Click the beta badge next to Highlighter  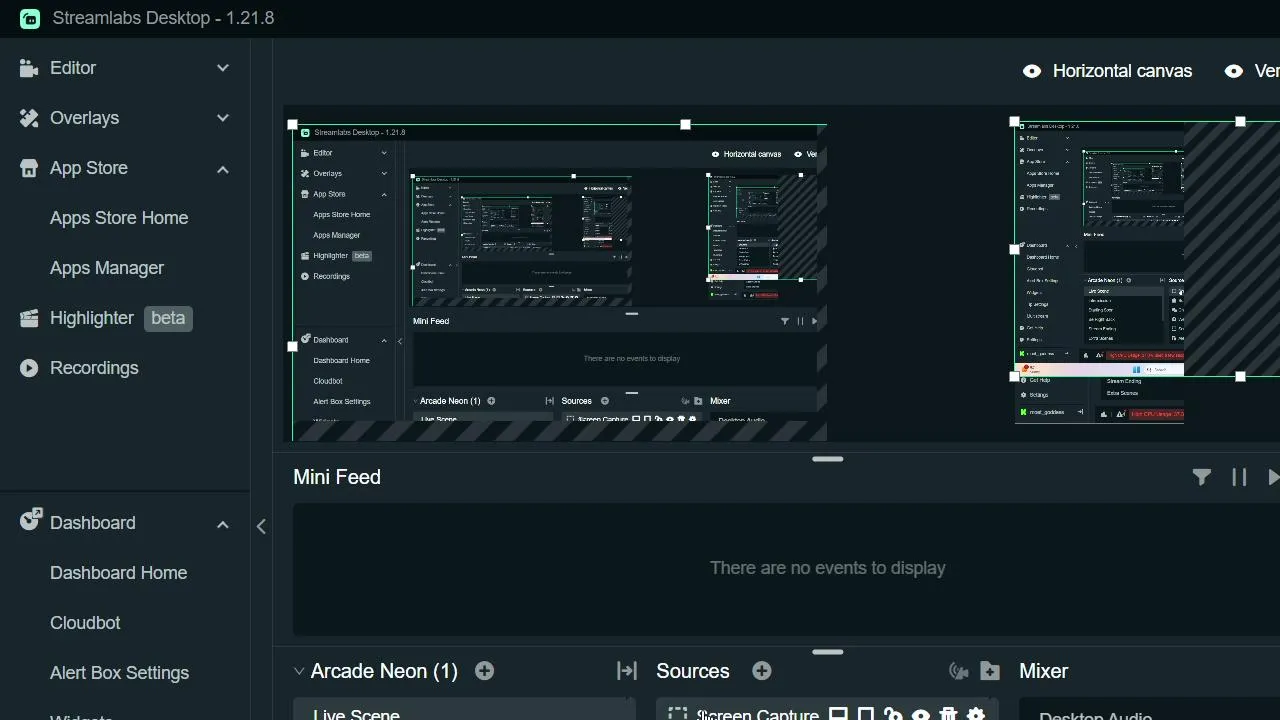pos(168,318)
